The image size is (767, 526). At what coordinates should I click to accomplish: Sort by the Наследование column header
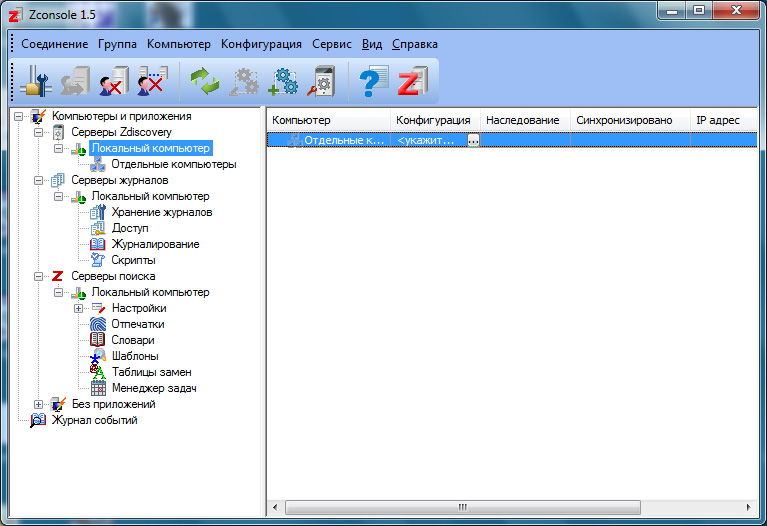coord(525,120)
